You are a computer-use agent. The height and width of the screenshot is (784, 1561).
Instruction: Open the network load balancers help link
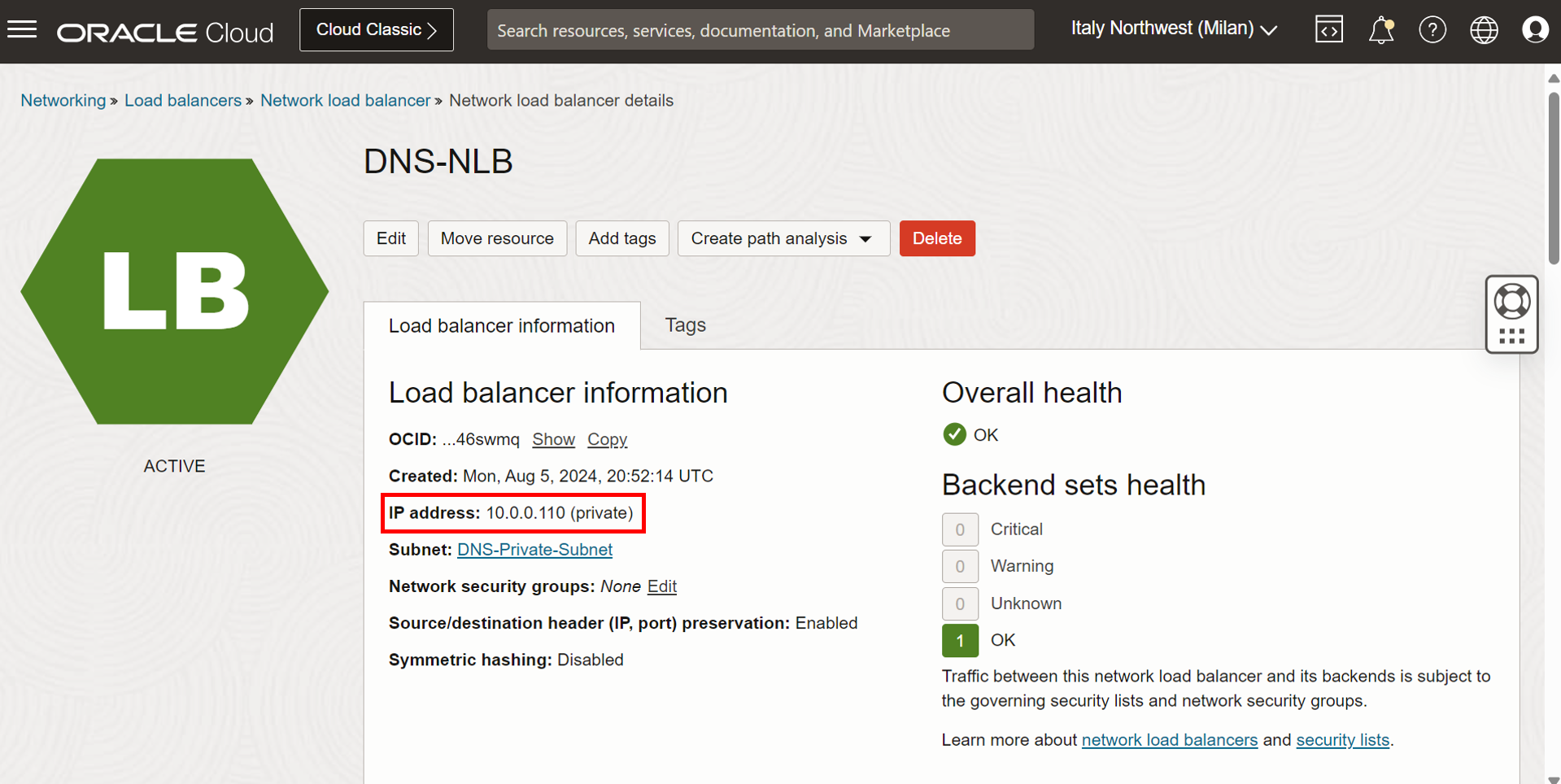click(x=1169, y=740)
